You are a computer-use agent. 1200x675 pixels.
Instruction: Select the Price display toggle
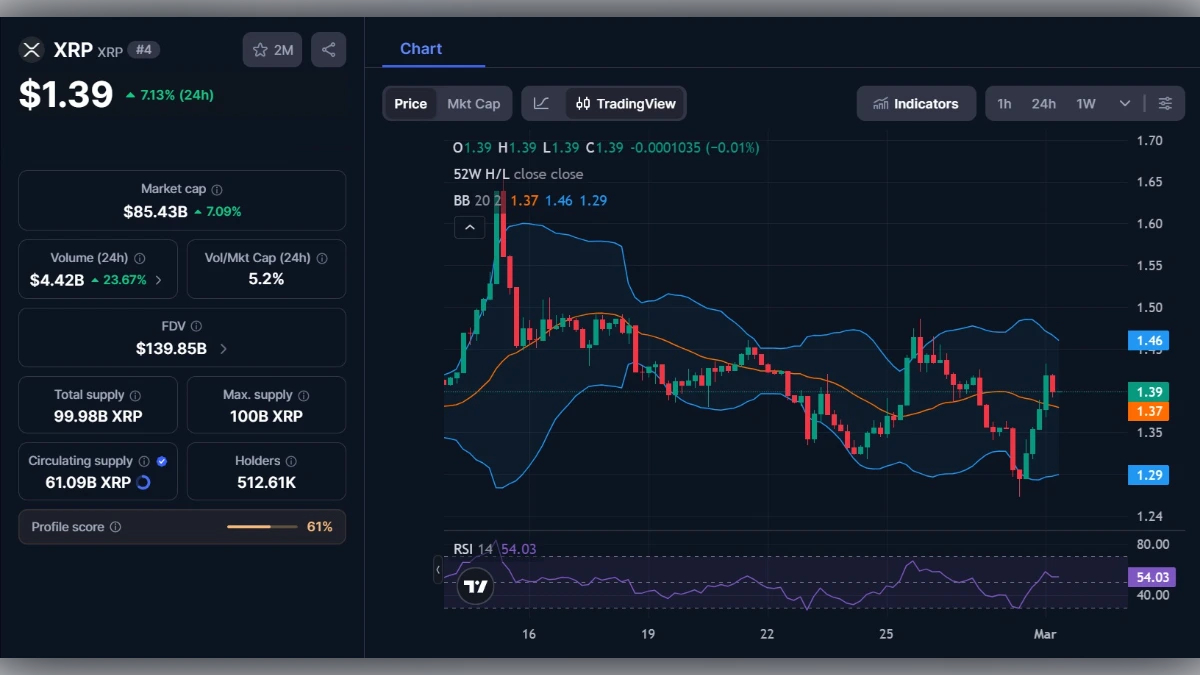point(410,103)
